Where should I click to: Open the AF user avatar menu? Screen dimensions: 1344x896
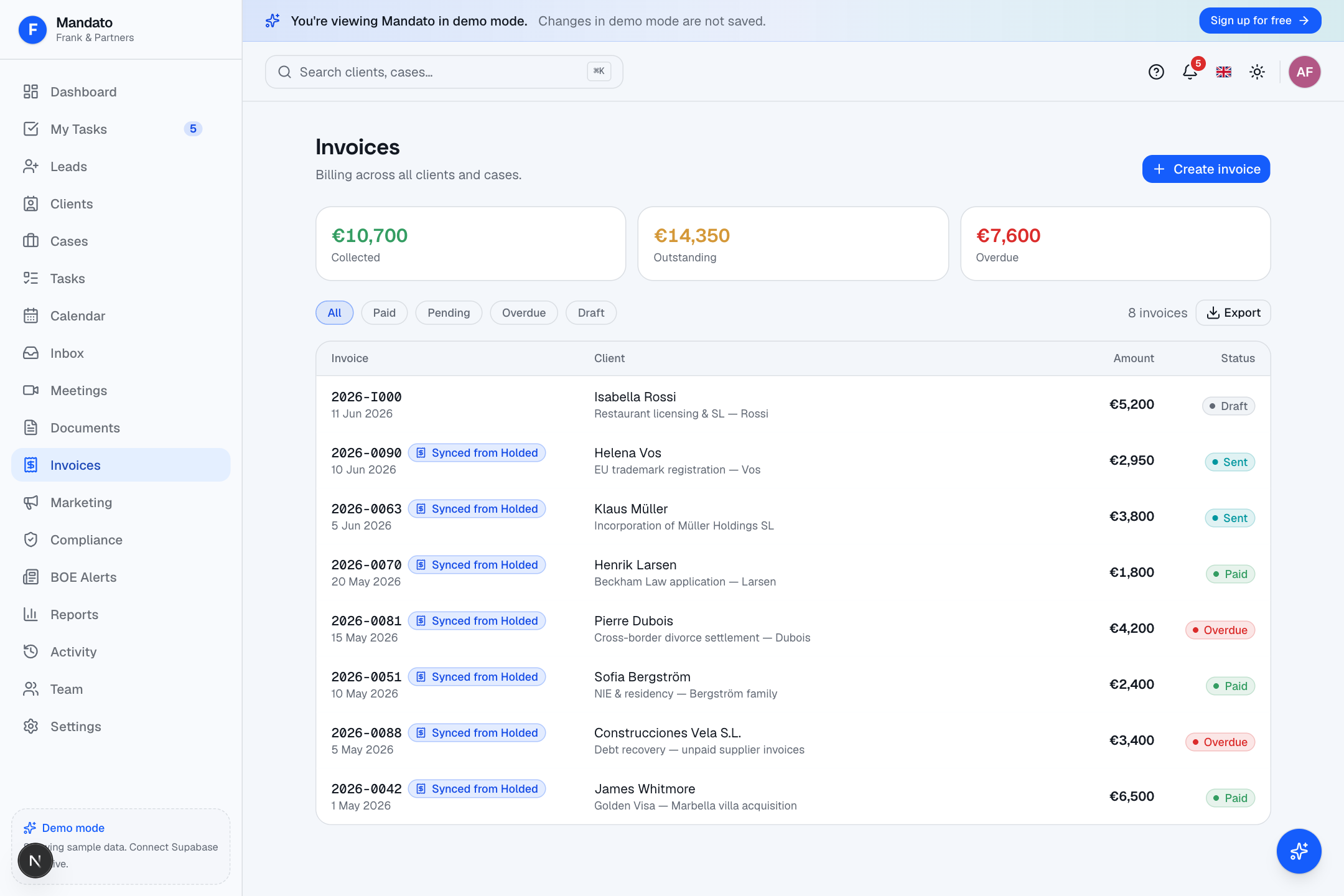coord(1305,72)
